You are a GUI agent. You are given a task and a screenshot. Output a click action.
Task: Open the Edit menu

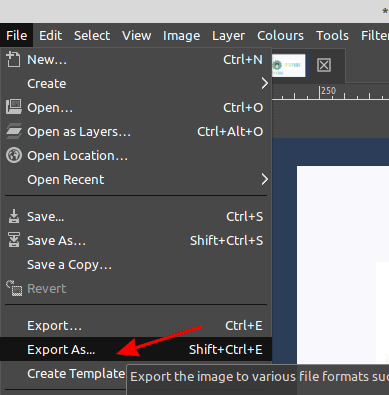(50, 35)
